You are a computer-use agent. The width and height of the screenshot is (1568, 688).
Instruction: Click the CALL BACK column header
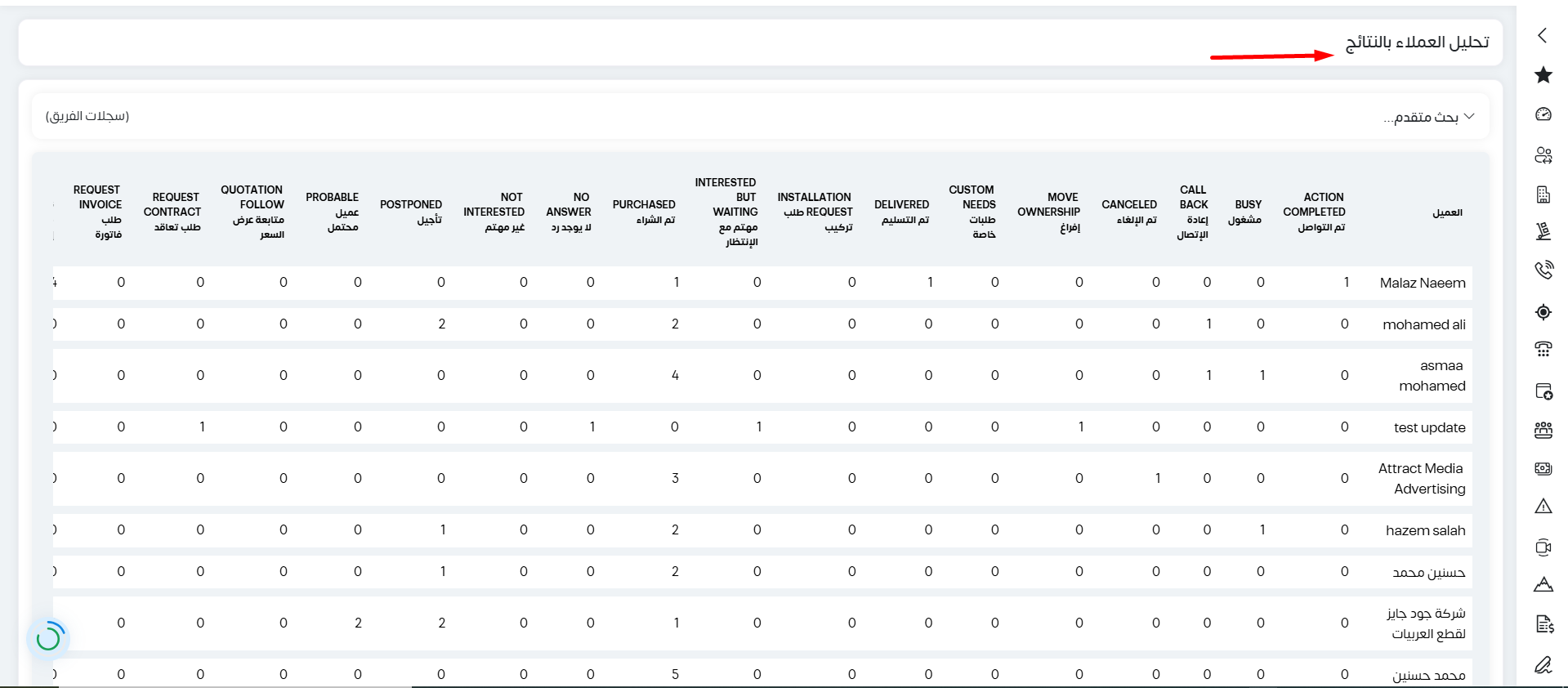pyautogui.click(x=1192, y=212)
